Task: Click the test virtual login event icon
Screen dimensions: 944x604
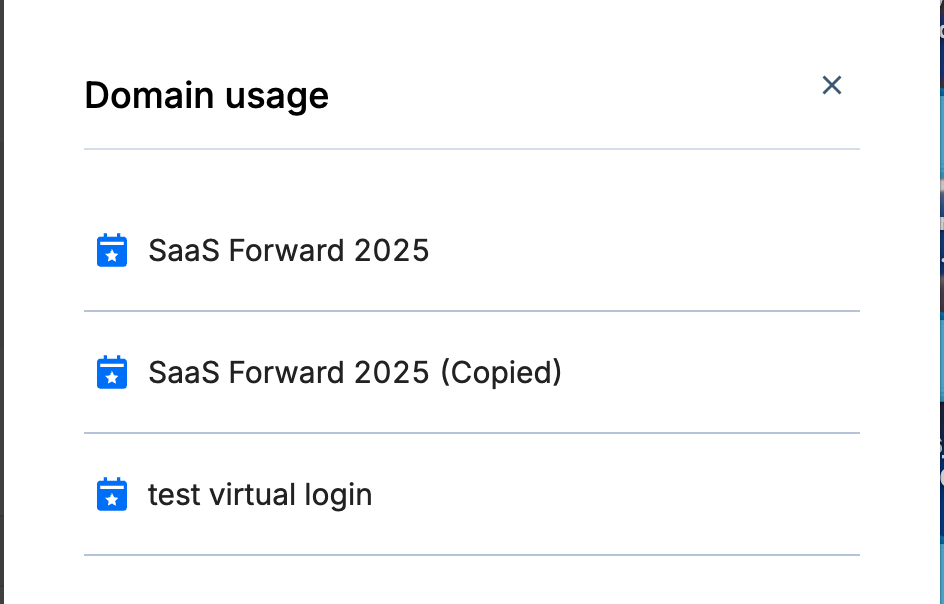Action: pyautogui.click(x=112, y=494)
